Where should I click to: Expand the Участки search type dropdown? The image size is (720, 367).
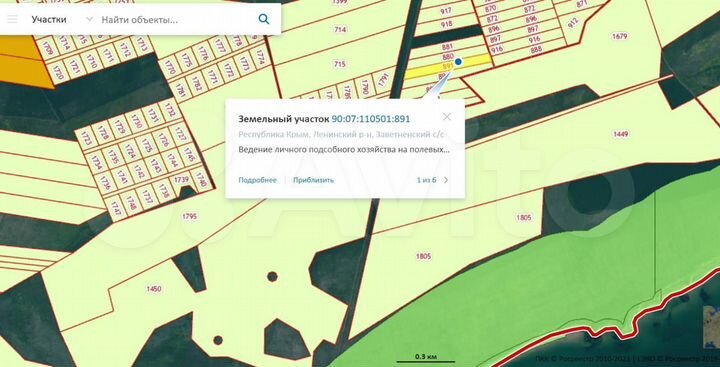tap(89, 19)
